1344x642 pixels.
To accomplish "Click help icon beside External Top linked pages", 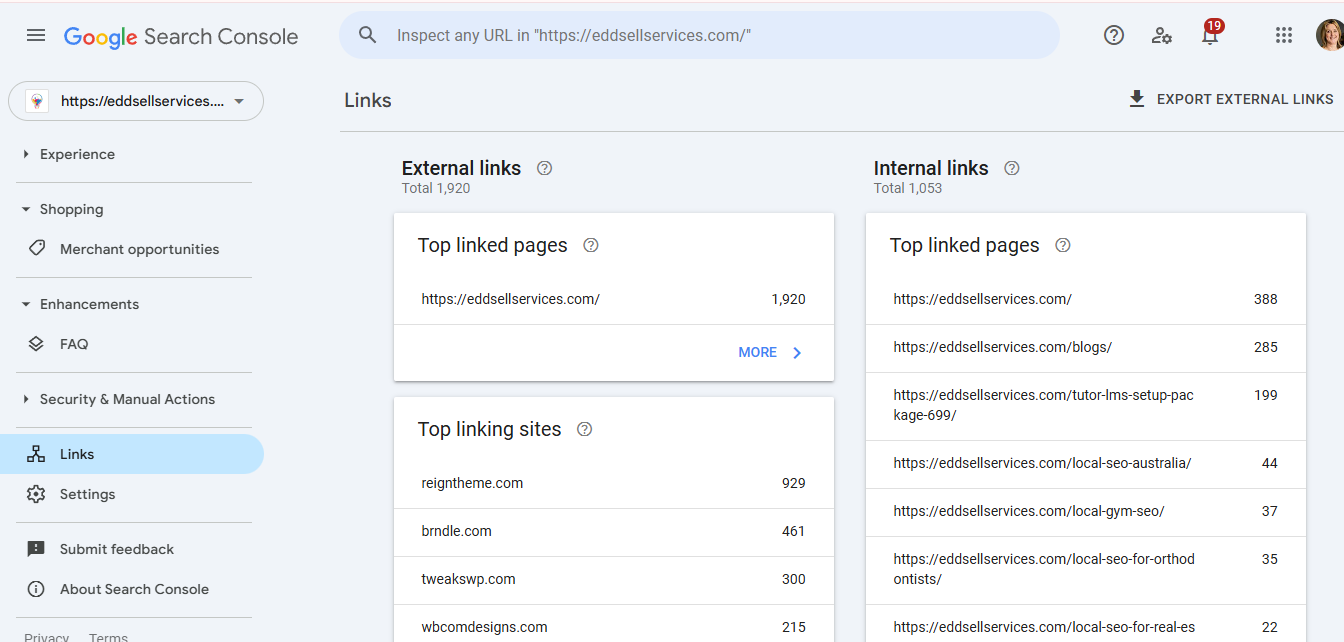I will (591, 245).
